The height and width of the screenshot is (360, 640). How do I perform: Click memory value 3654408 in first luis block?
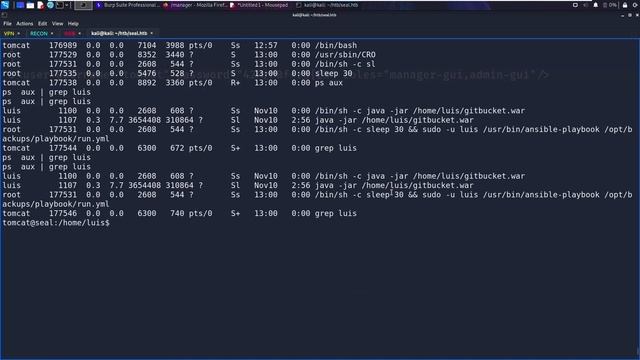click(145, 120)
